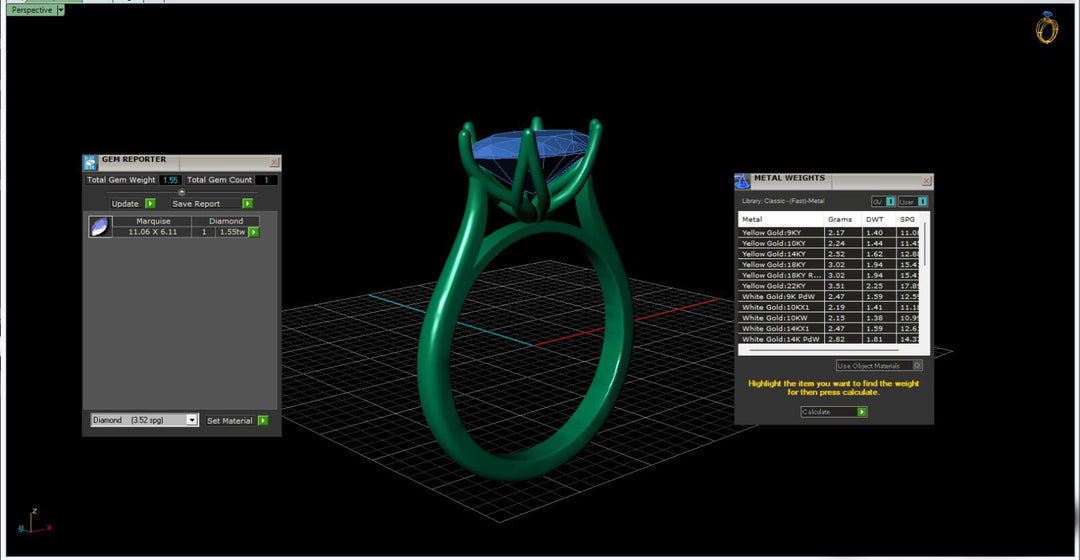Click the gold ring logo icon

click(1046, 29)
